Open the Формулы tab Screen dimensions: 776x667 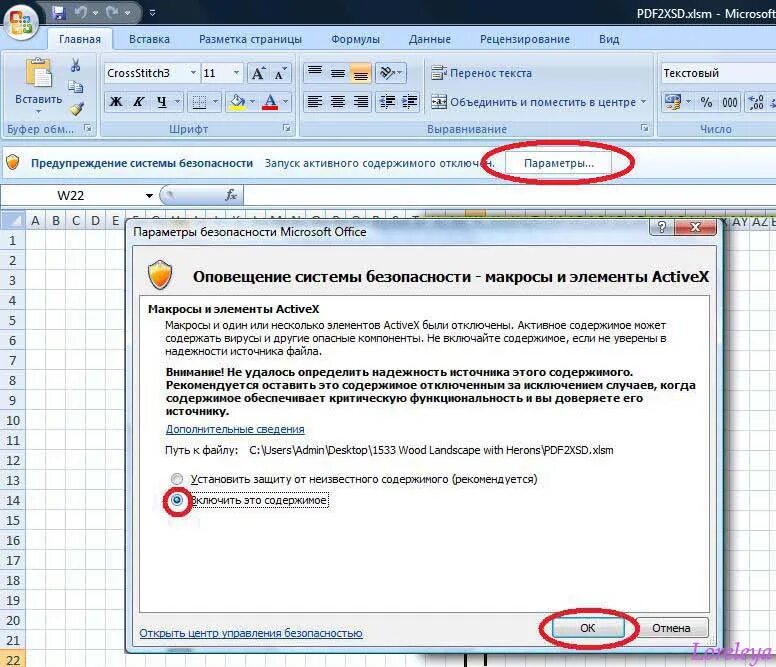(x=355, y=39)
